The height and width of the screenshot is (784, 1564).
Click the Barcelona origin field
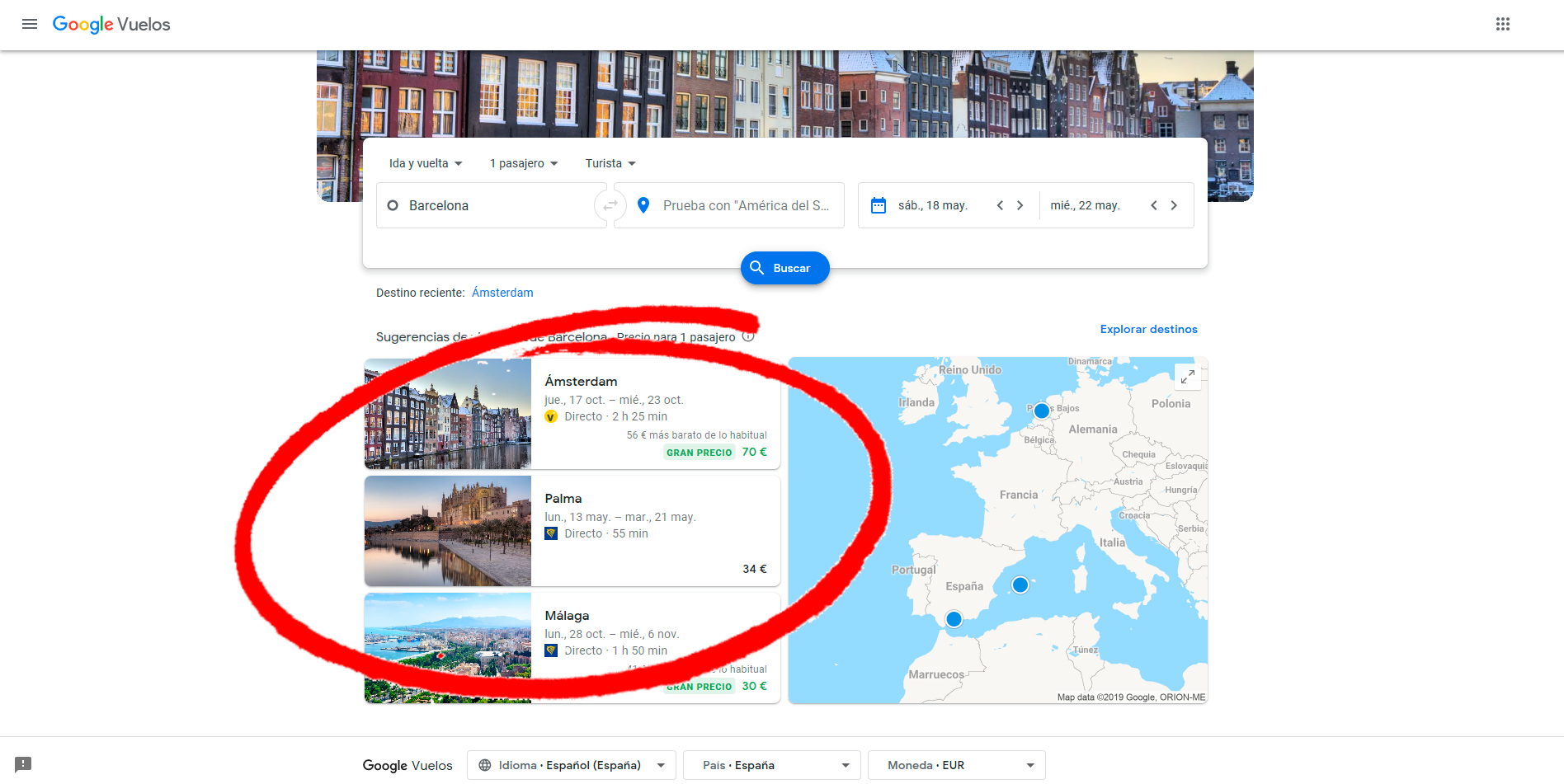coord(492,205)
